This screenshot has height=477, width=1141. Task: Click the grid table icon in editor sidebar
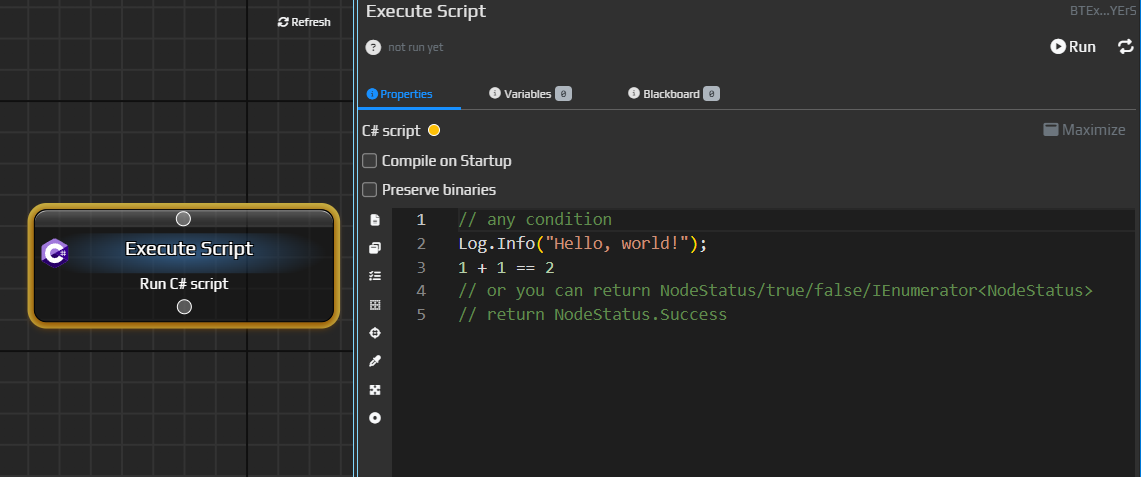375,305
